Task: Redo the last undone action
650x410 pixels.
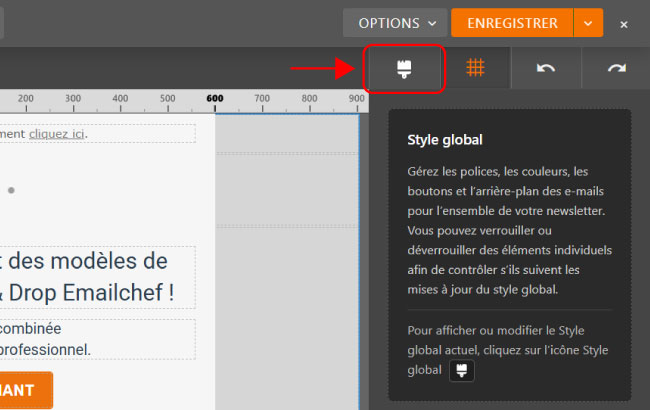Action: coord(616,68)
